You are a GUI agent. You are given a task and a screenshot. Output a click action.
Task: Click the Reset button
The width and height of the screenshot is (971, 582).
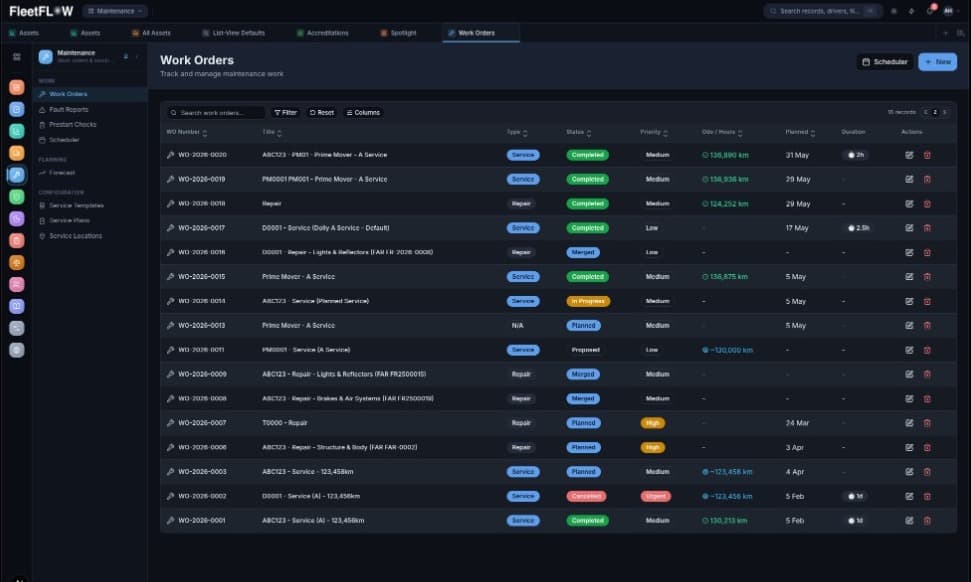321,113
